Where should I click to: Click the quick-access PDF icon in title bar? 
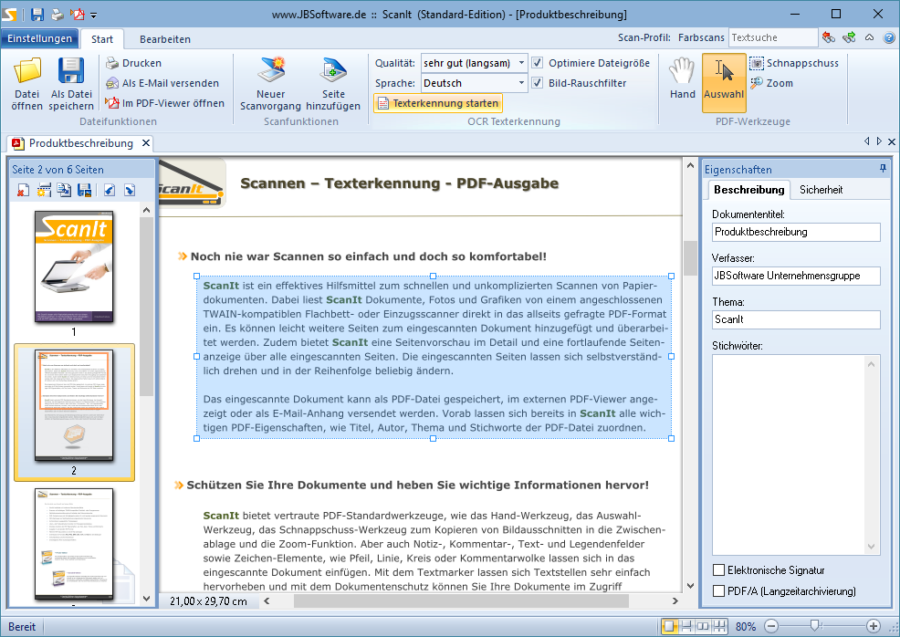click(x=77, y=14)
